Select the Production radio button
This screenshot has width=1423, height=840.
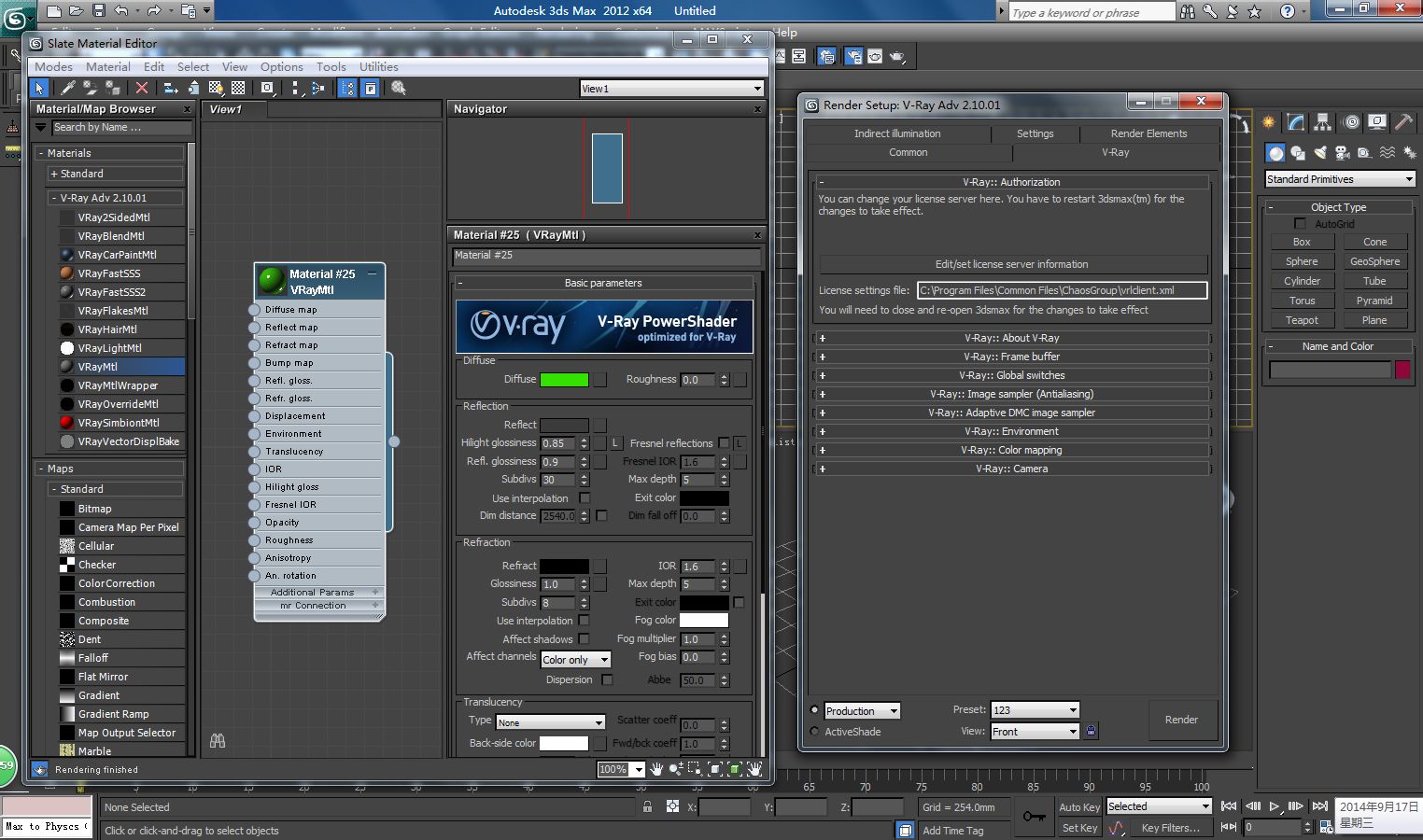[x=814, y=710]
